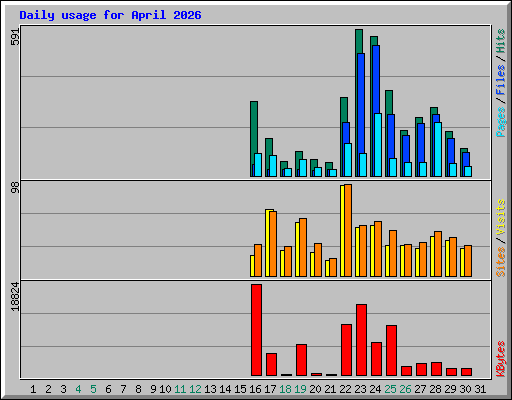
Task: Select day 7 on the x-axis
Action: pyautogui.click(x=123, y=389)
